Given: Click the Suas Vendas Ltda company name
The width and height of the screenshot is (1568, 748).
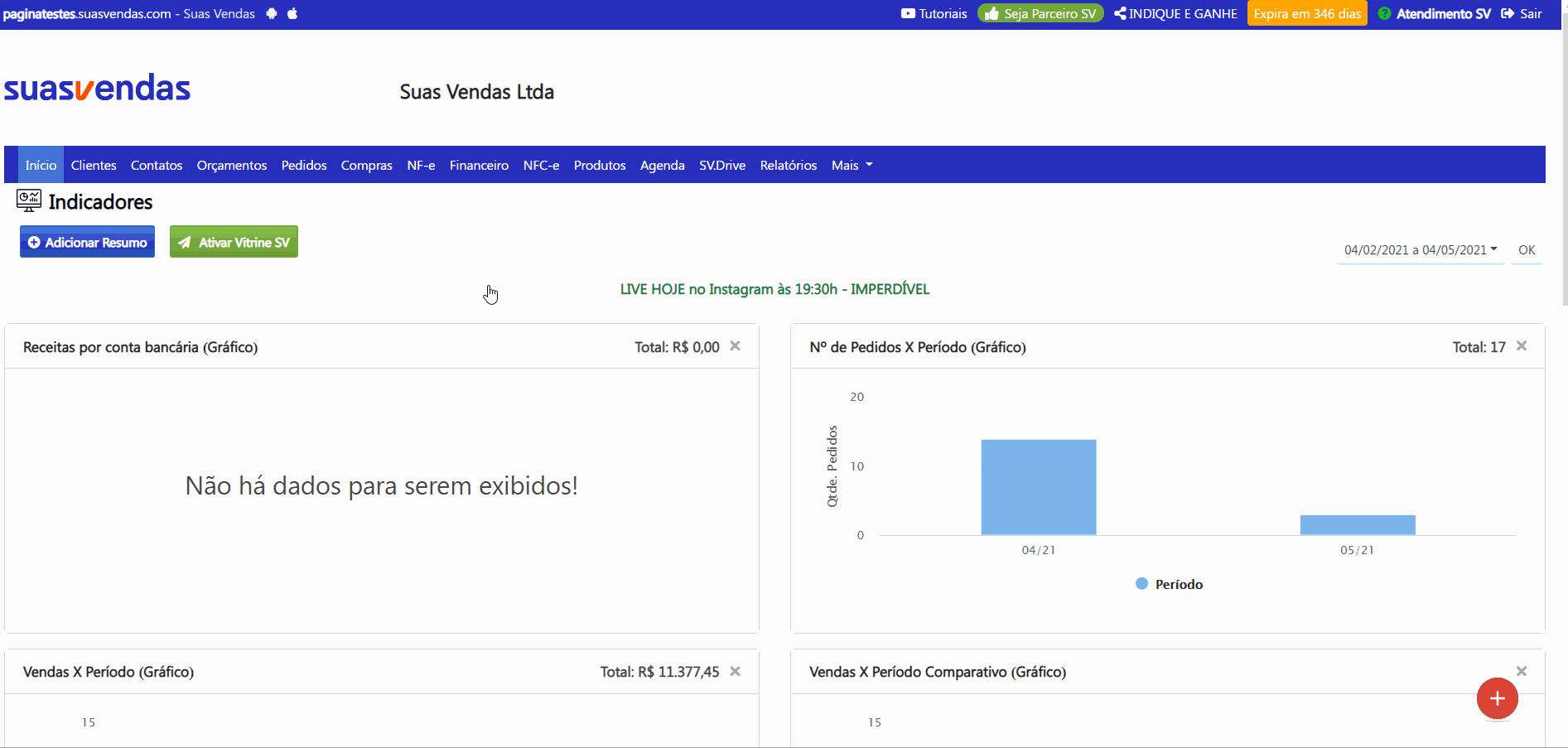Looking at the screenshot, I should tap(477, 92).
